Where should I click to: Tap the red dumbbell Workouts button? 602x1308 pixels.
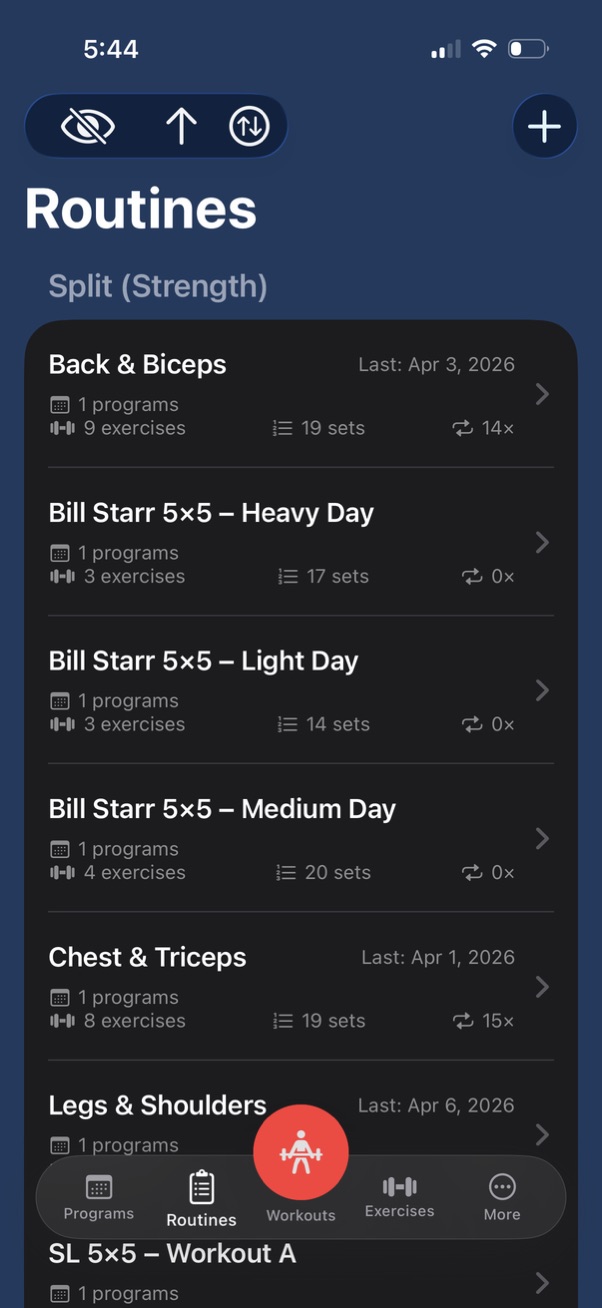point(301,1151)
